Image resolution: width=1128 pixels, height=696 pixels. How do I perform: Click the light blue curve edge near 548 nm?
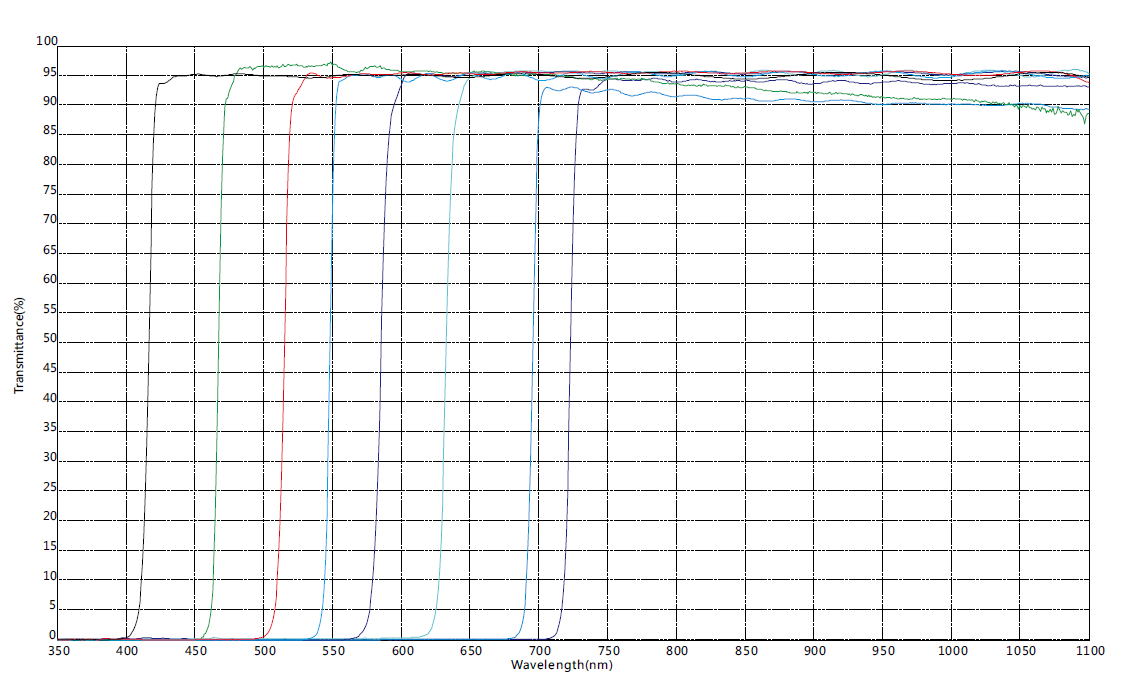pos(330,340)
